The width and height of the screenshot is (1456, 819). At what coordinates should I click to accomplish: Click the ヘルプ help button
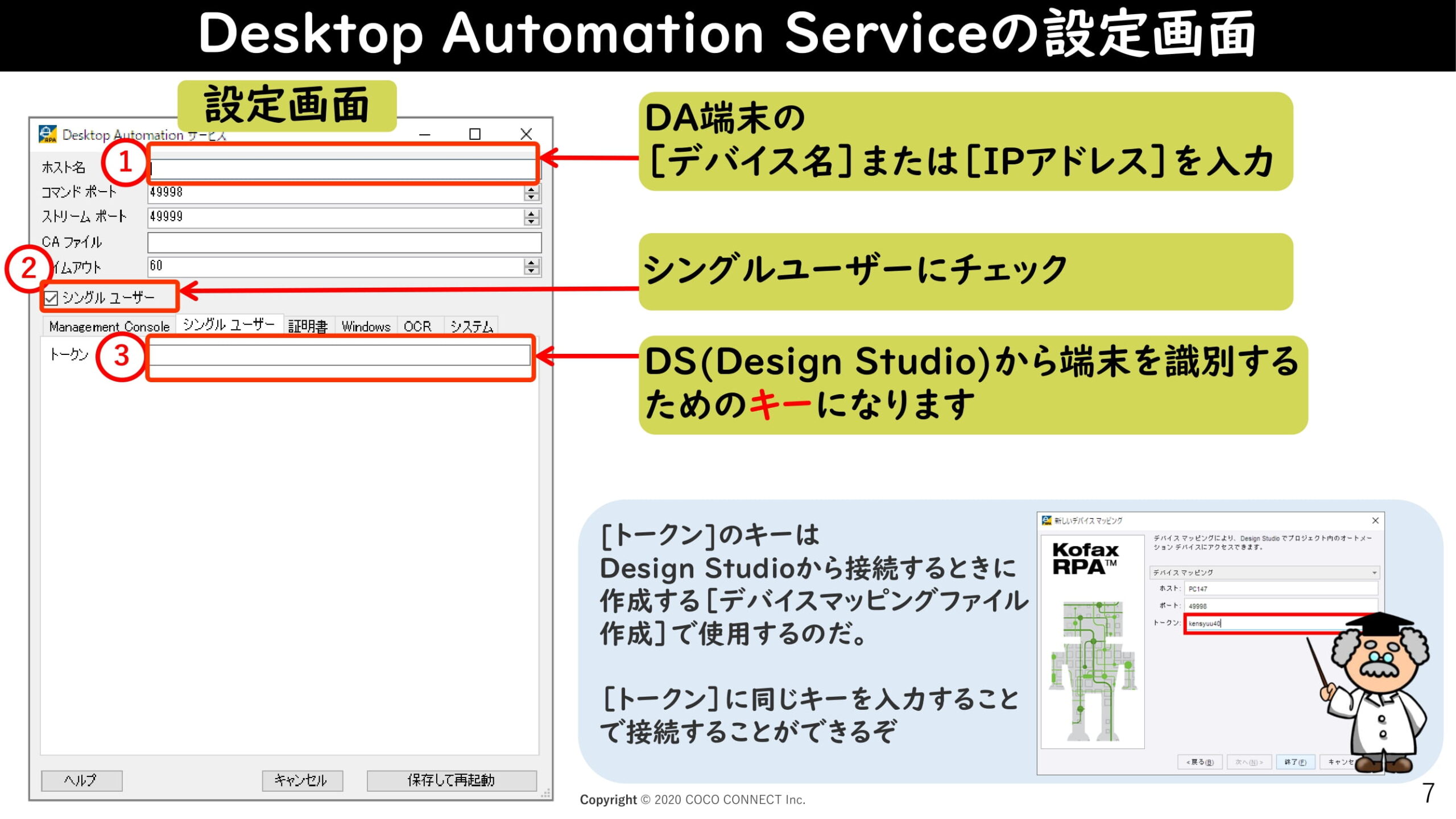[x=81, y=780]
